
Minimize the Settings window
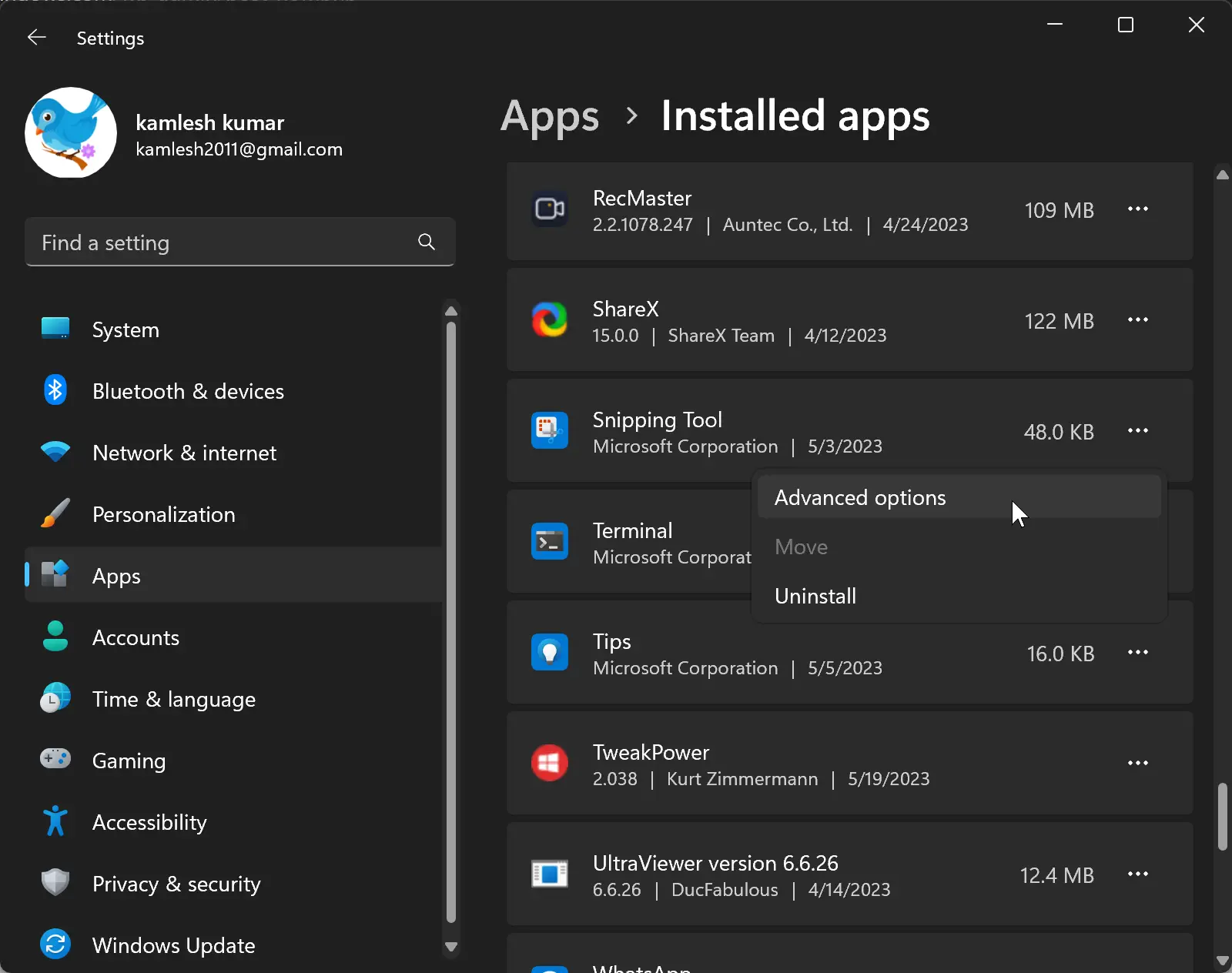point(1055,25)
